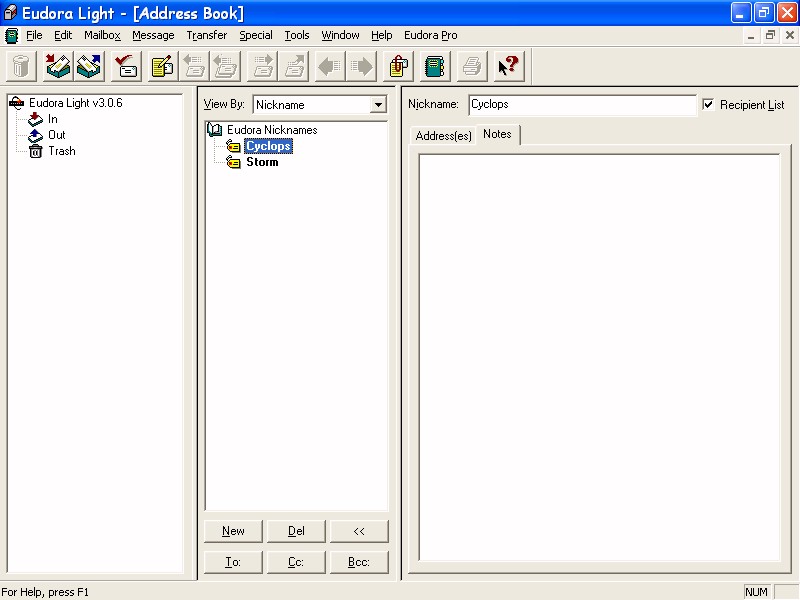Open the Transfer menu
The height and width of the screenshot is (600, 800).
click(207, 35)
